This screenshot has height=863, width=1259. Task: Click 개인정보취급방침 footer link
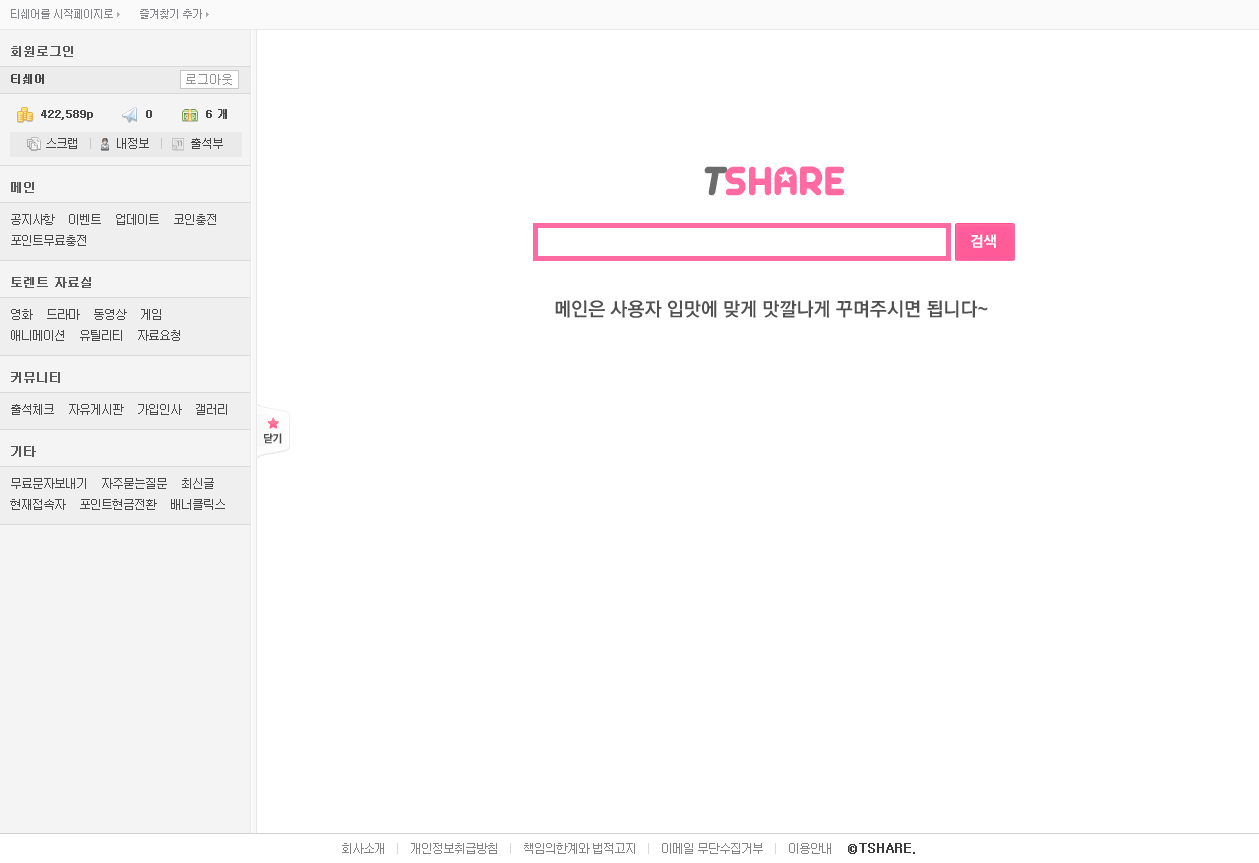(454, 849)
